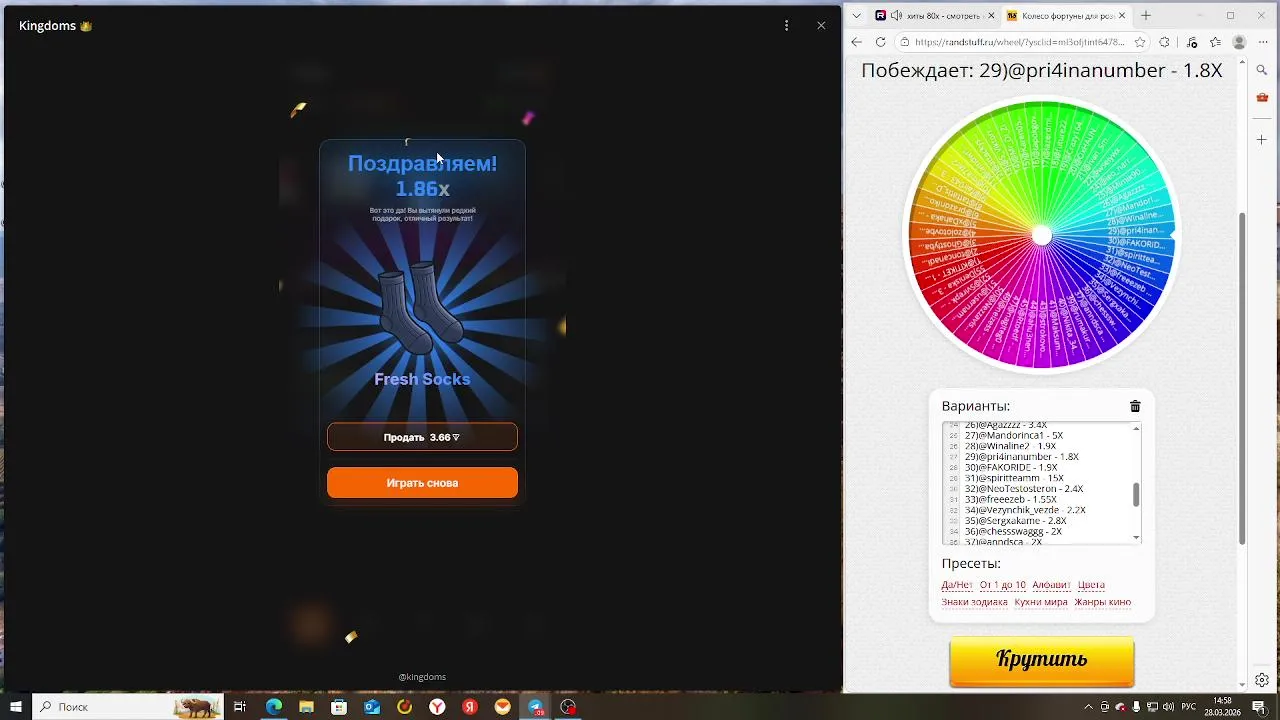The height and width of the screenshot is (720, 1280).
Task: Select the 29)@pri4inanumber - 1.8X line
Action: tap(1022, 457)
